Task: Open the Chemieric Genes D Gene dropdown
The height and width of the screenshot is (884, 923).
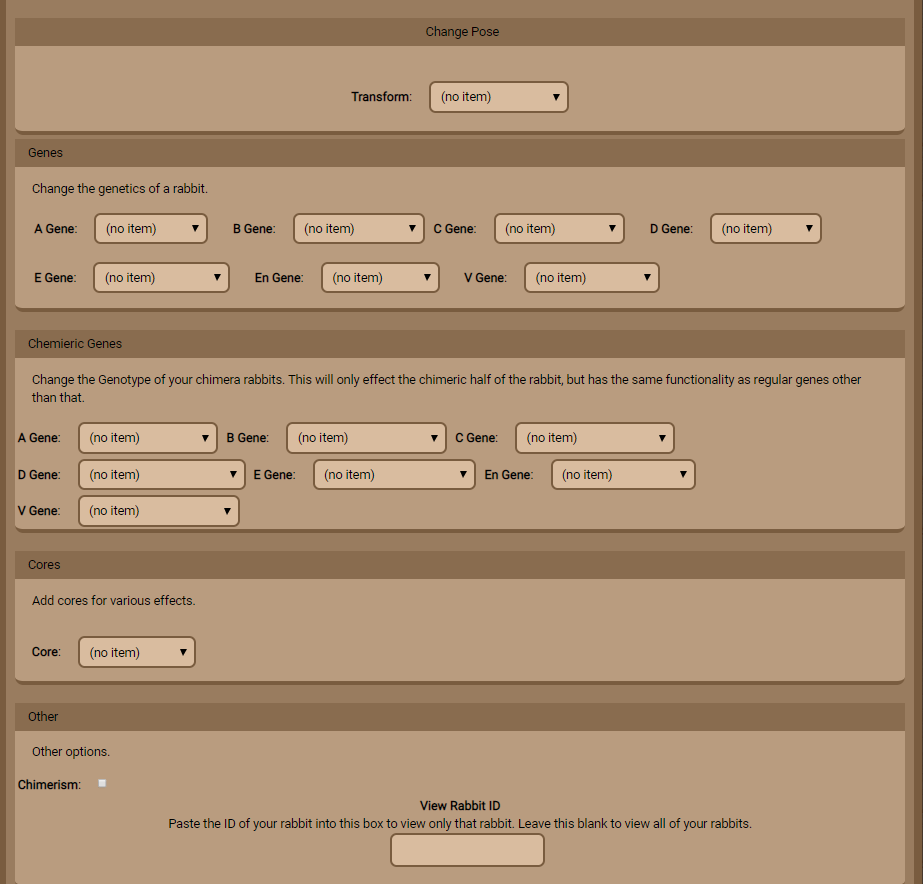Action: tap(161, 475)
